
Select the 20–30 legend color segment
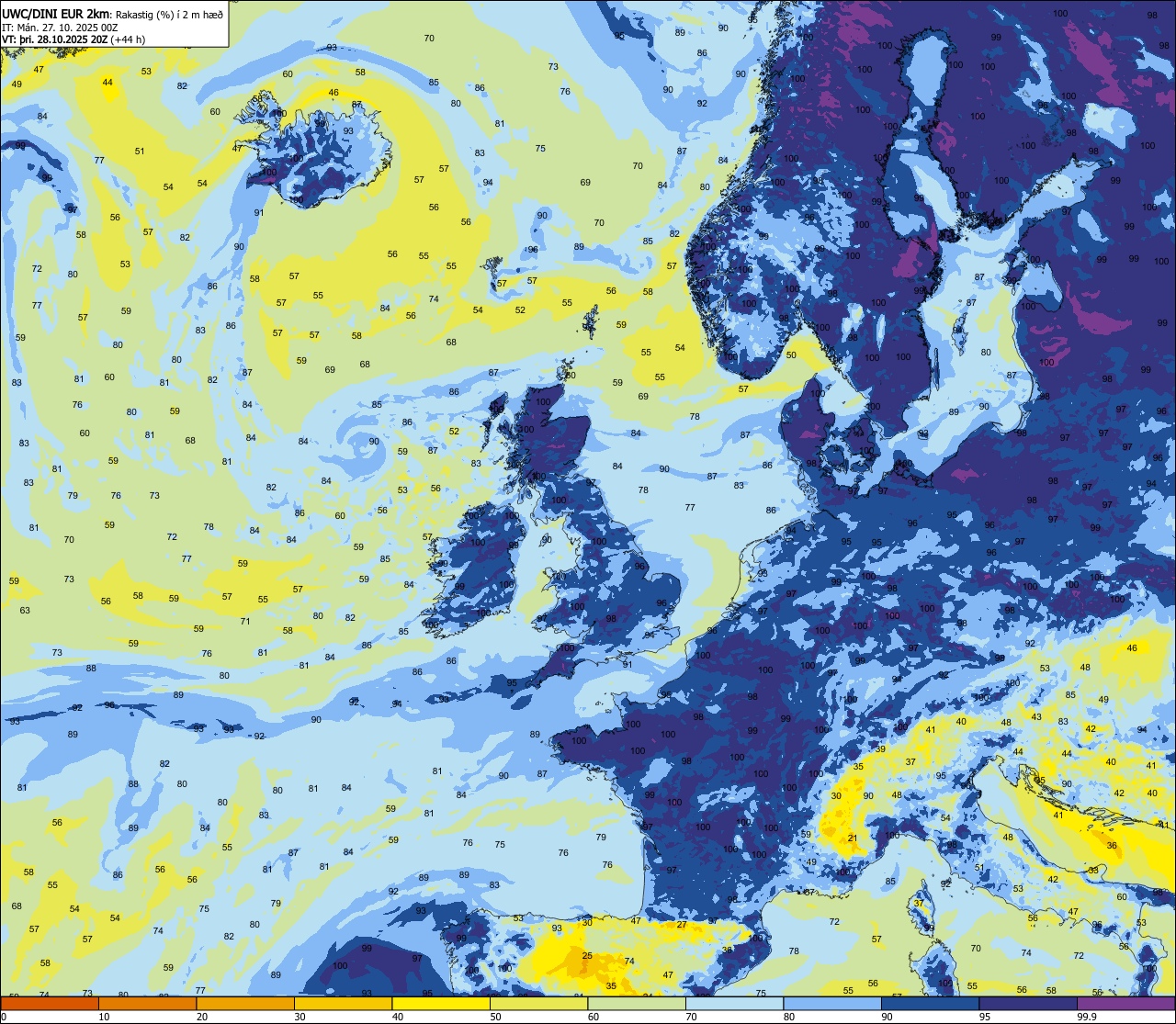click(245, 1003)
